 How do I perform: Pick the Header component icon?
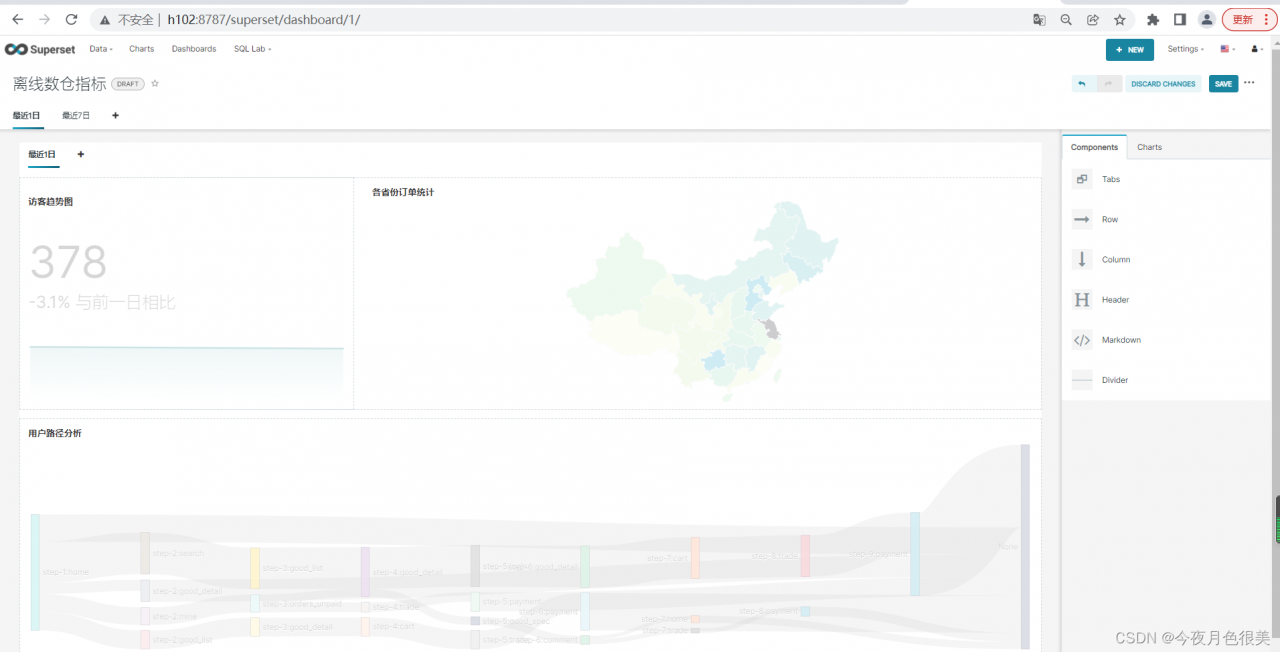1082,300
